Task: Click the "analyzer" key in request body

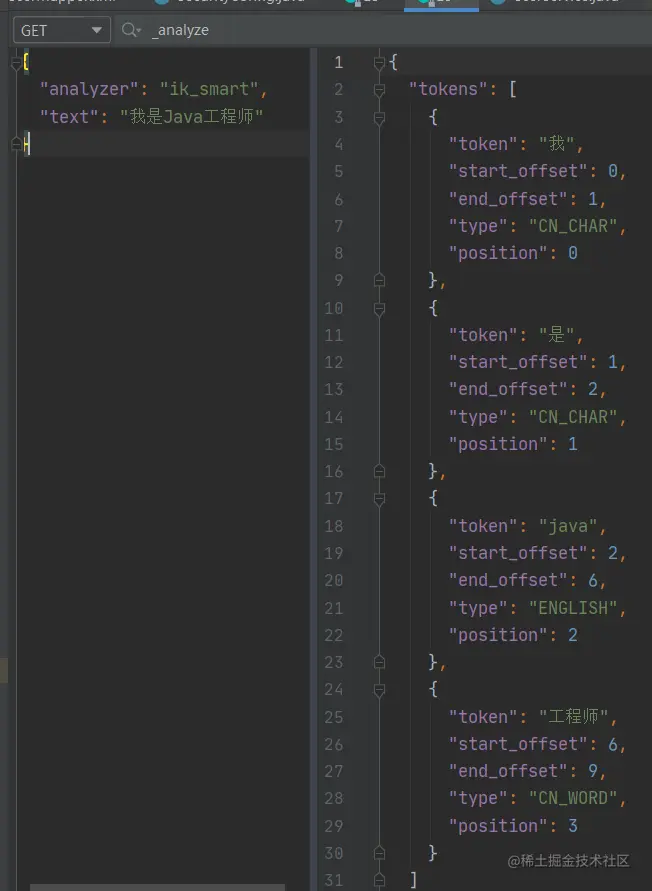Action: point(89,89)
